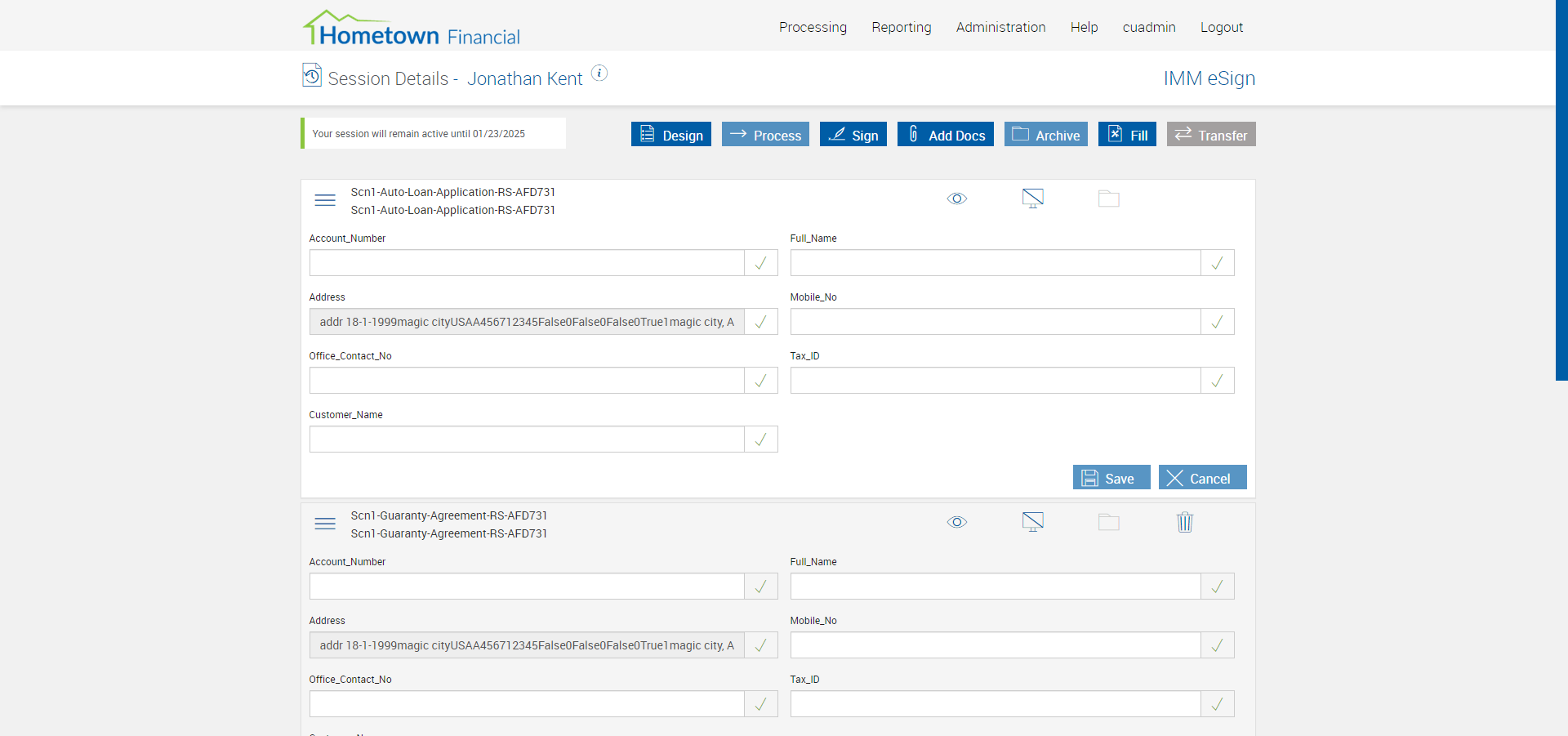Image resolution: width=1568 pixels, height=736 pixels.
Task: Click the IMM eSign heading text
Action: pos(1209,78)
